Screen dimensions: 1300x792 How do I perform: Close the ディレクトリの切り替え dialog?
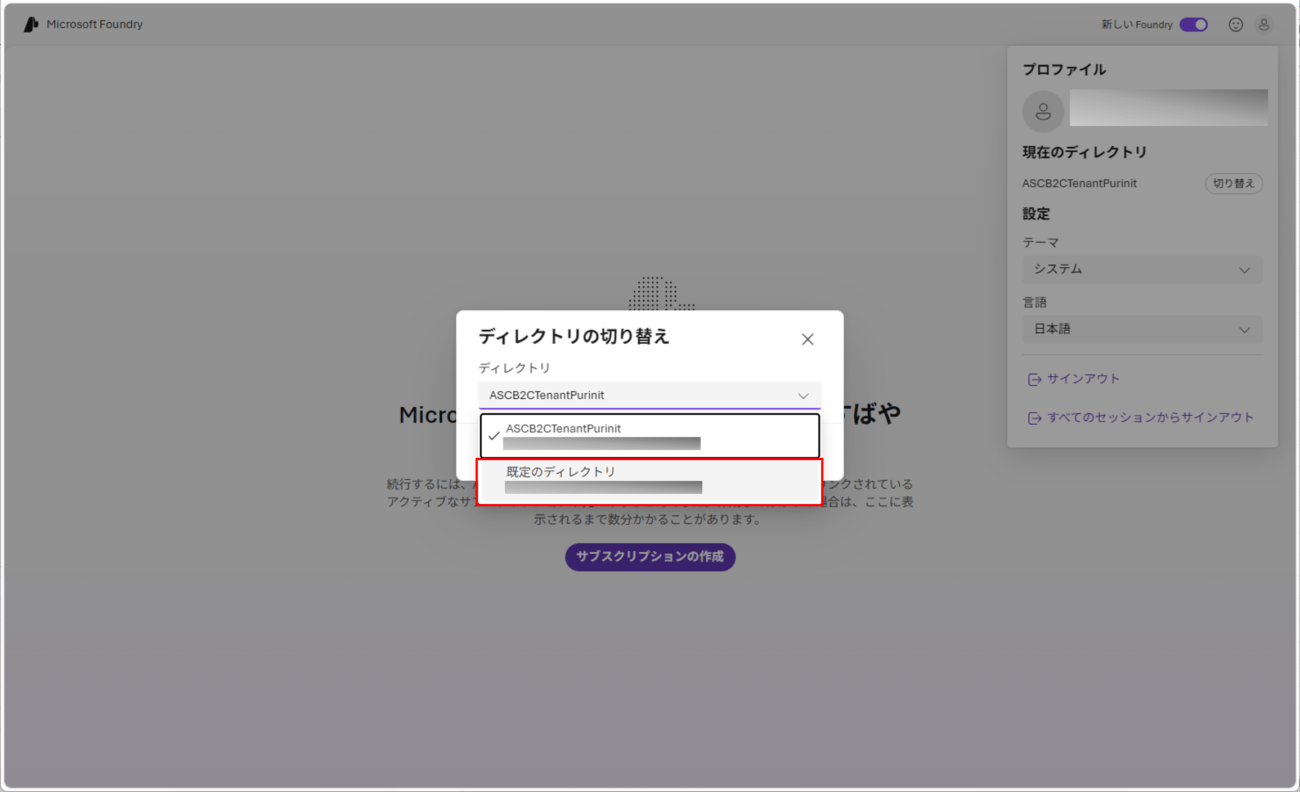[808, 340]
